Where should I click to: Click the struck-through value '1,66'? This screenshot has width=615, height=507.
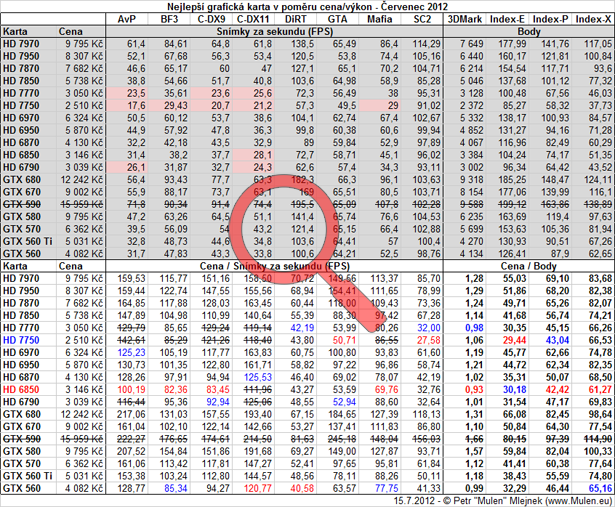(x=474, y=439)
